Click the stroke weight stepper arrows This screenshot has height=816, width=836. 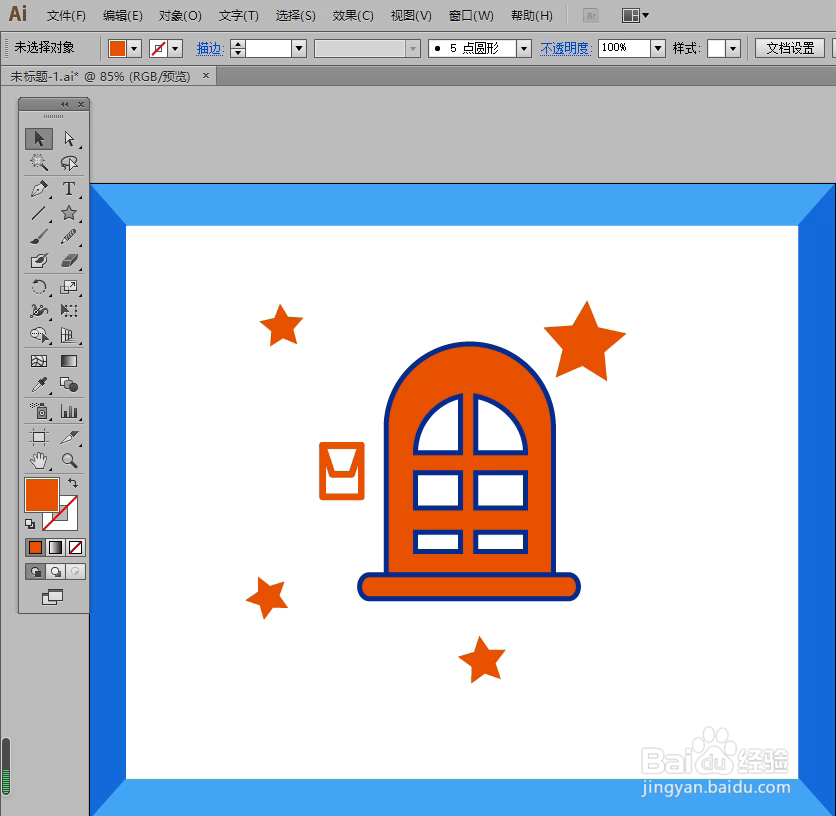click(x=238, y=49)
